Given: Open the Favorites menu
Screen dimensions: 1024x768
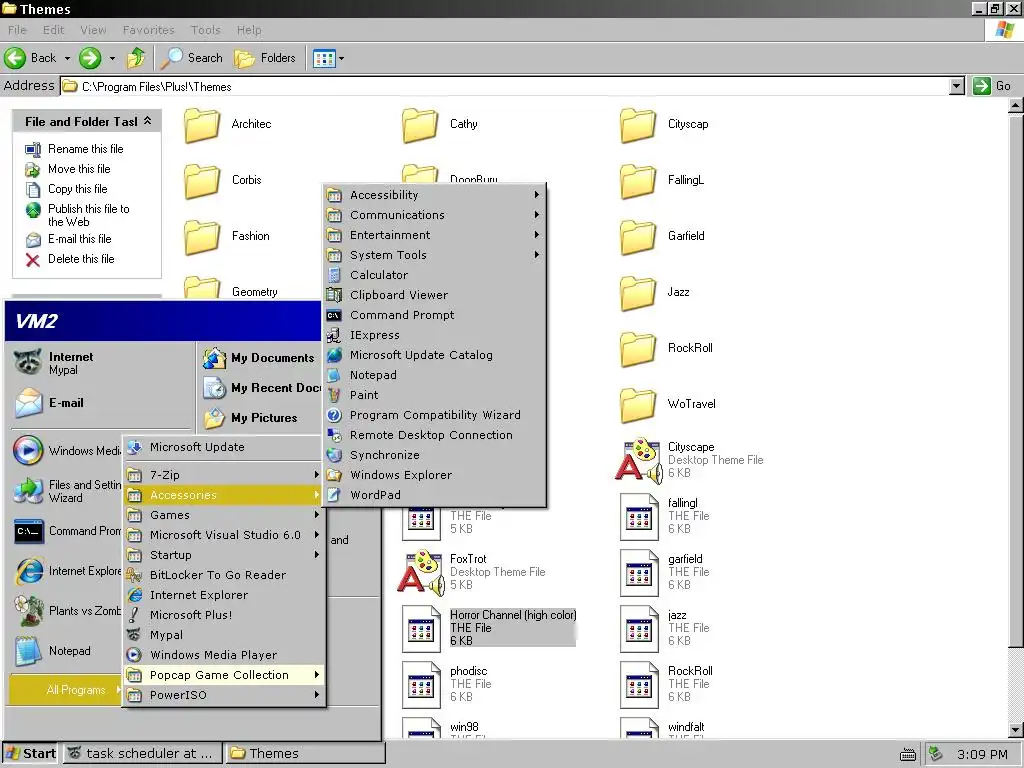Looking at the screenshot, I should tap(148, 30).
